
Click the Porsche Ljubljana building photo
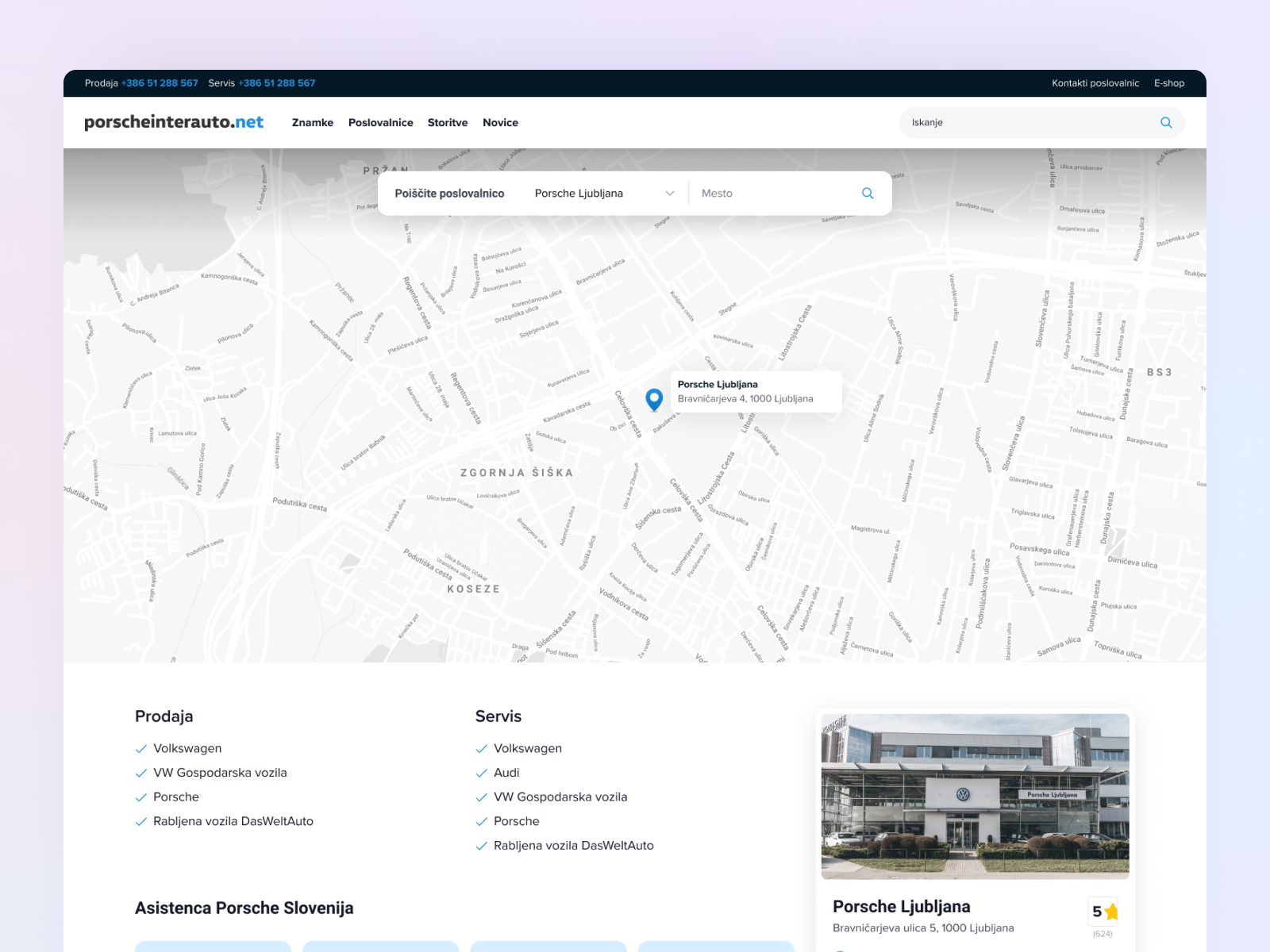976,797
